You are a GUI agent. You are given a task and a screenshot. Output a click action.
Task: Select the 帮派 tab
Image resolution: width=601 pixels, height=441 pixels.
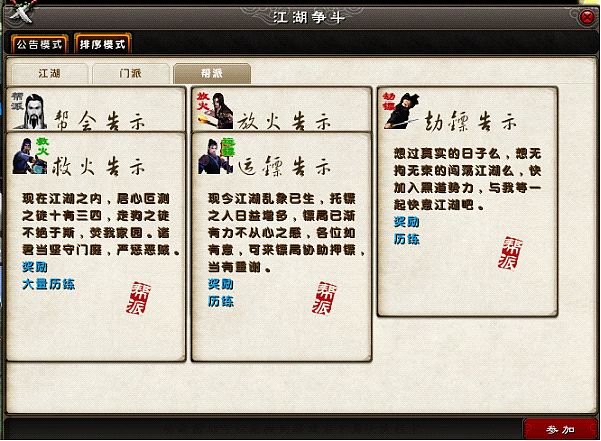212,73
